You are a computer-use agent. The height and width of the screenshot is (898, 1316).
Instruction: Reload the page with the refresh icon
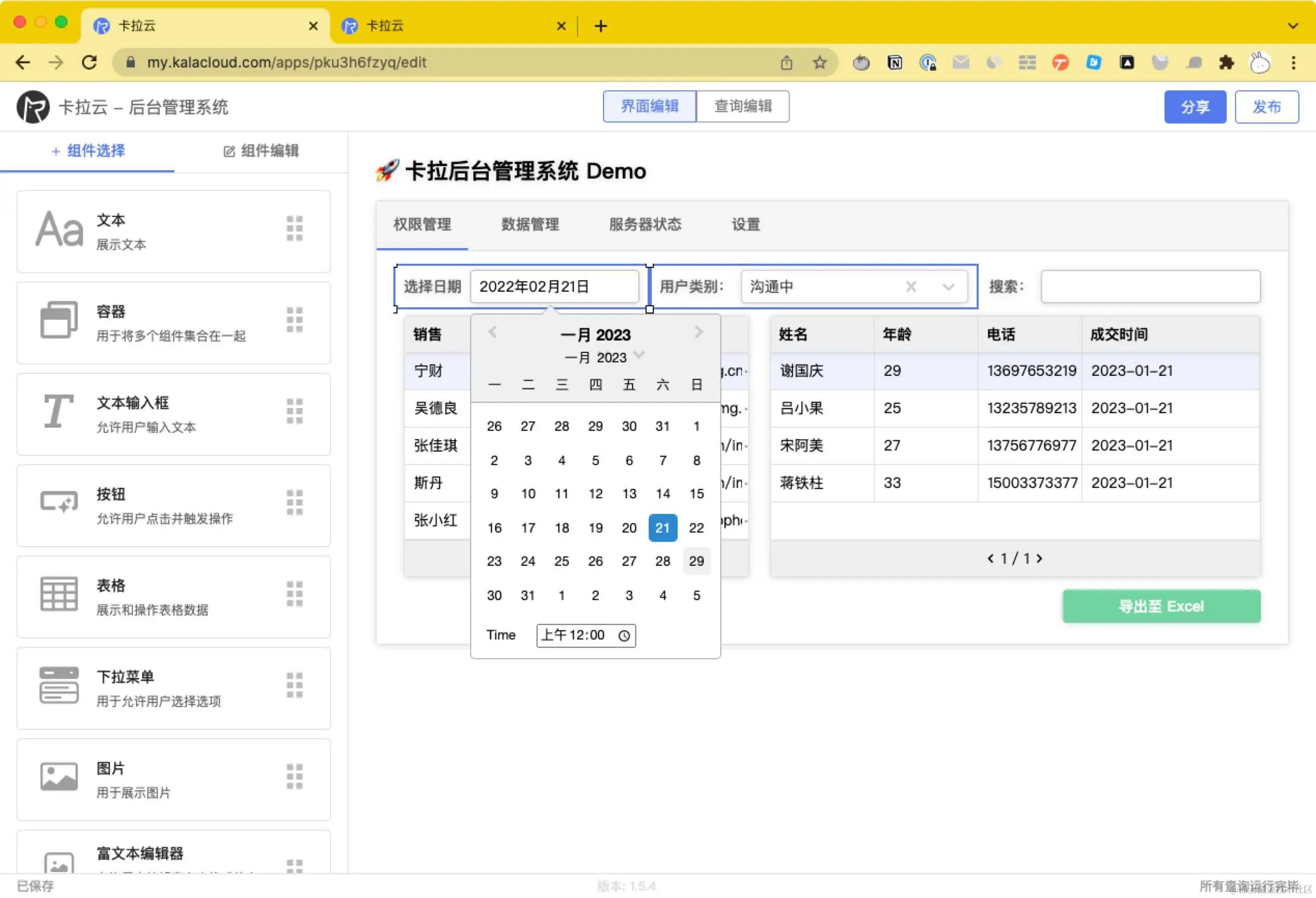coord(89,62)
